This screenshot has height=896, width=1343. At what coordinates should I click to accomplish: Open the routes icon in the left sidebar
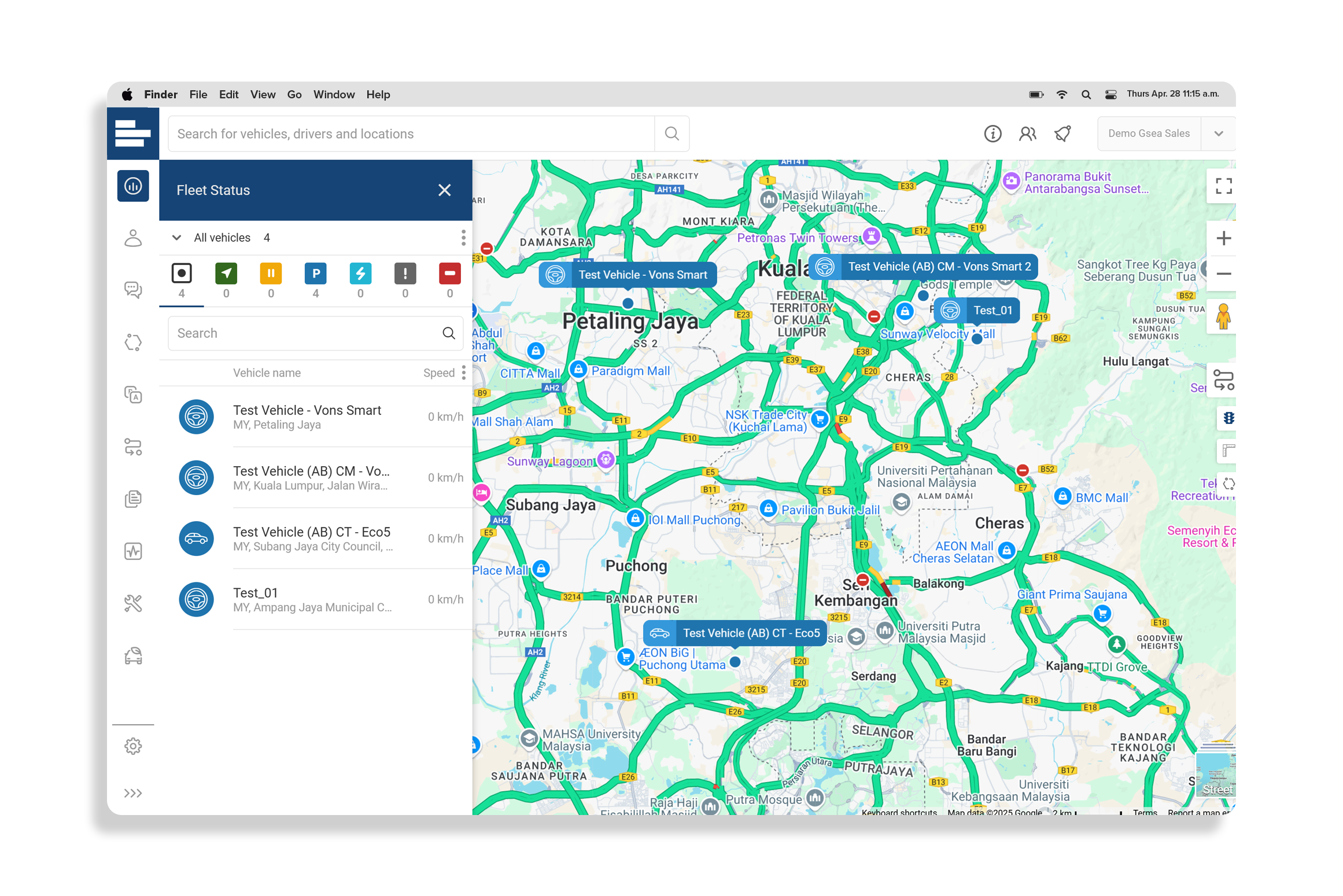[133, 447]
